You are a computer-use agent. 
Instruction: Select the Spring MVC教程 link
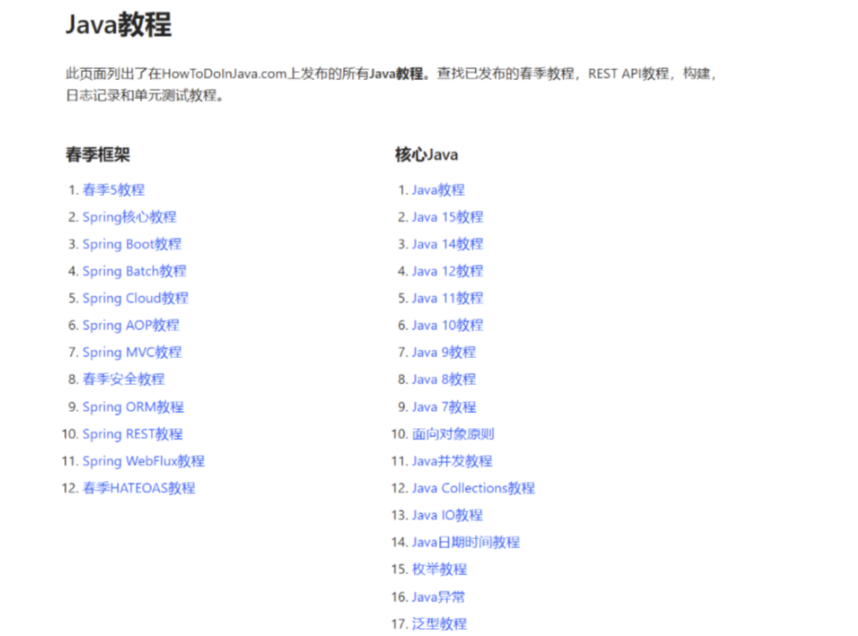(132, 352)
